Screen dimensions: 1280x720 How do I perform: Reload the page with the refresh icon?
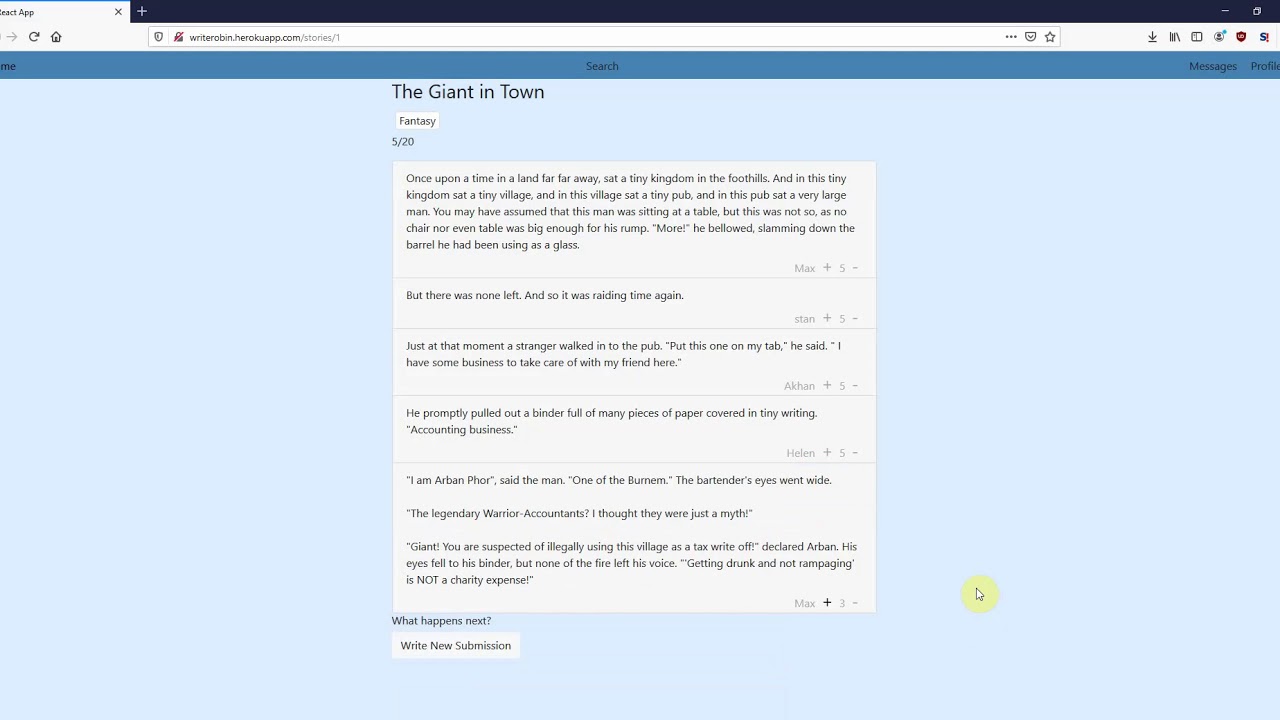tap(34, 37)
